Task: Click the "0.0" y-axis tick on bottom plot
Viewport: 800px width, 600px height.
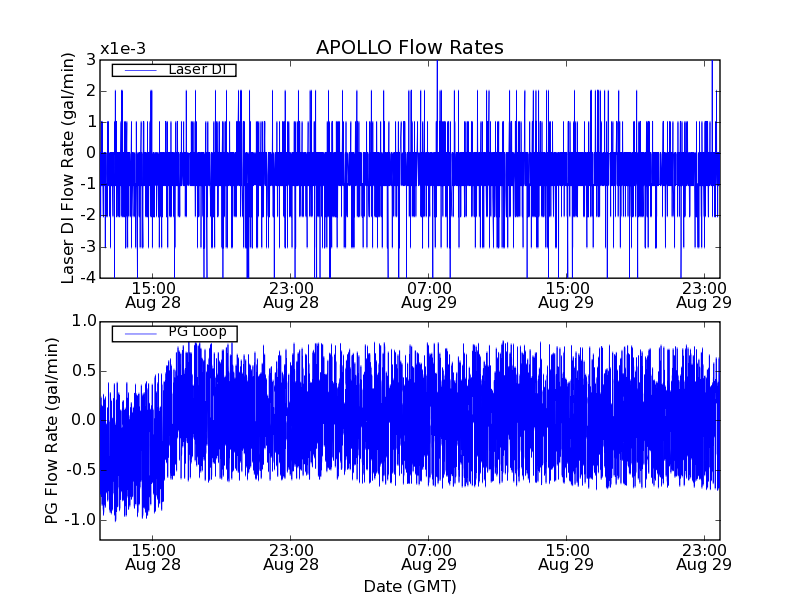Action: (84, 420)
